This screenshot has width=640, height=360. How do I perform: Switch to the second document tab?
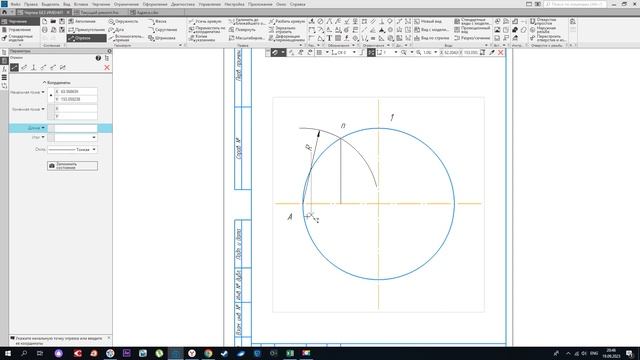pyautogui.click(x=100, y=13)
